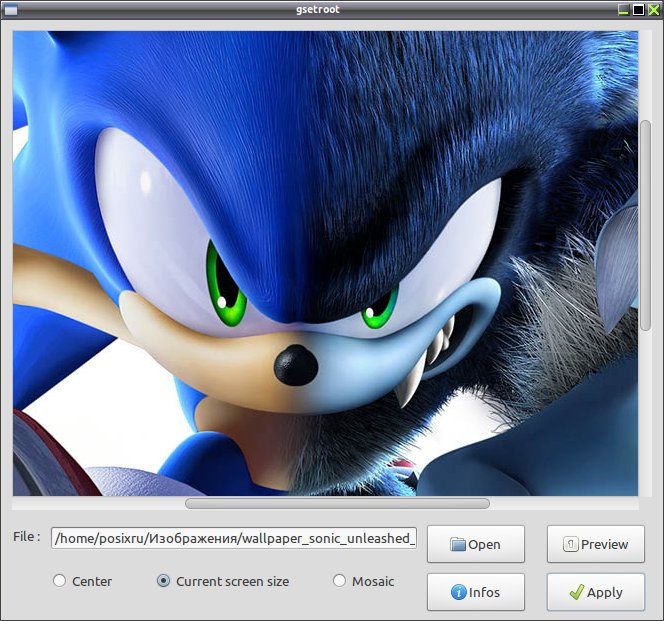The width and height of the screenshot is (664, 621).
Task: Select the Current screen size option
Action: (x=223, y=581)
